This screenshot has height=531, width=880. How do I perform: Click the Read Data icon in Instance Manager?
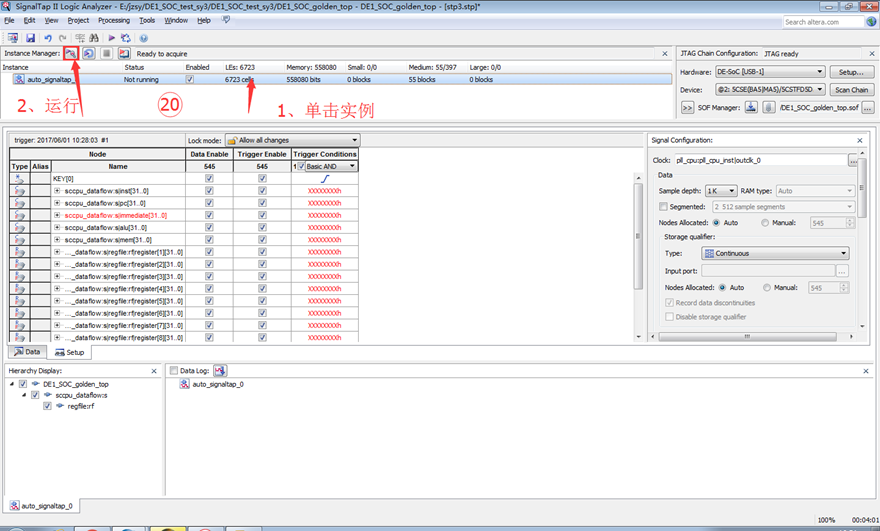coord(124,53)
